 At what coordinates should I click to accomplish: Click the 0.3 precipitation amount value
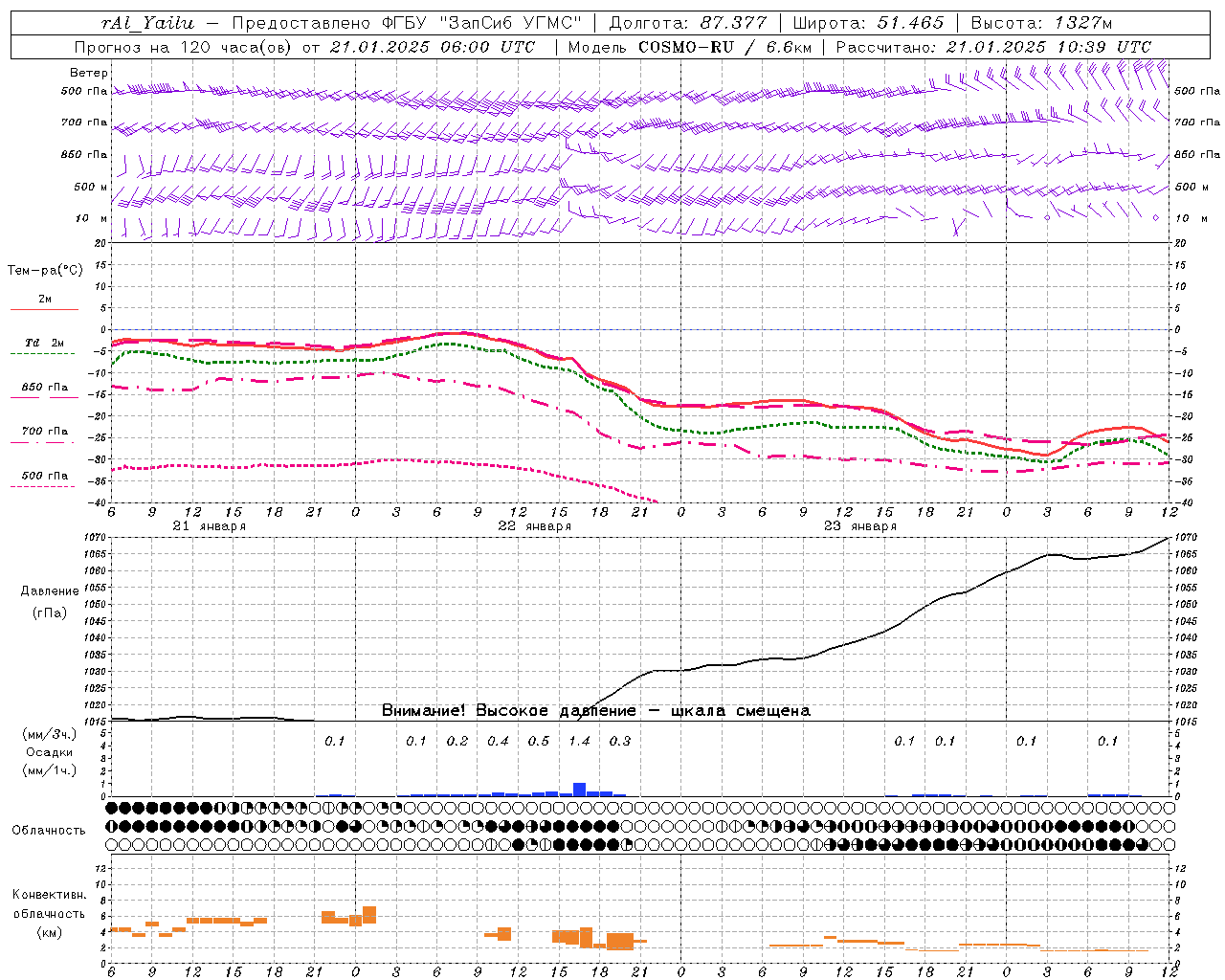click(620, 742)
